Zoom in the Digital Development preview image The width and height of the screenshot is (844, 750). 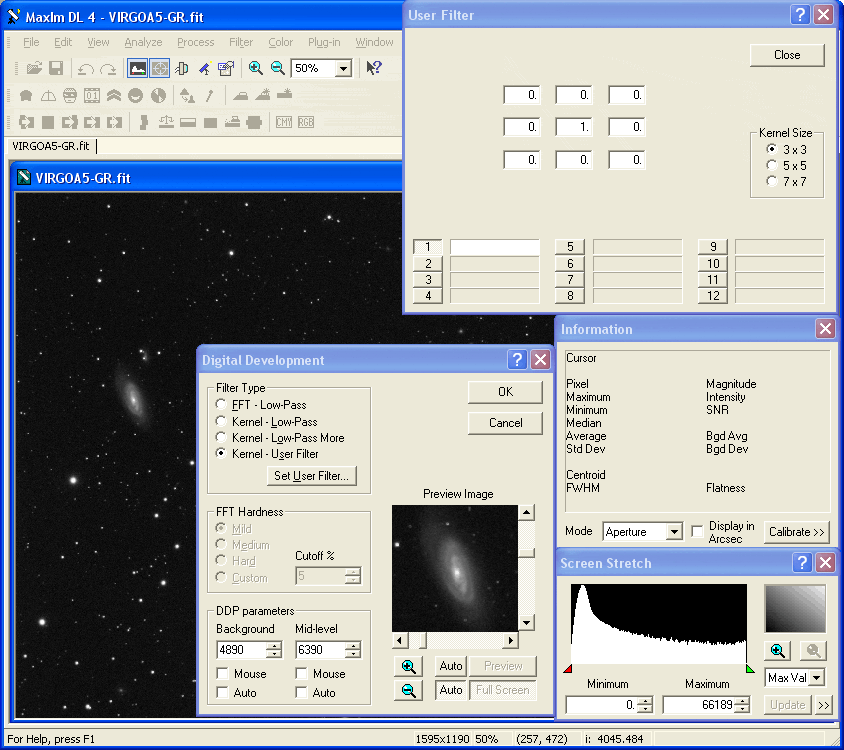(408, 667)
